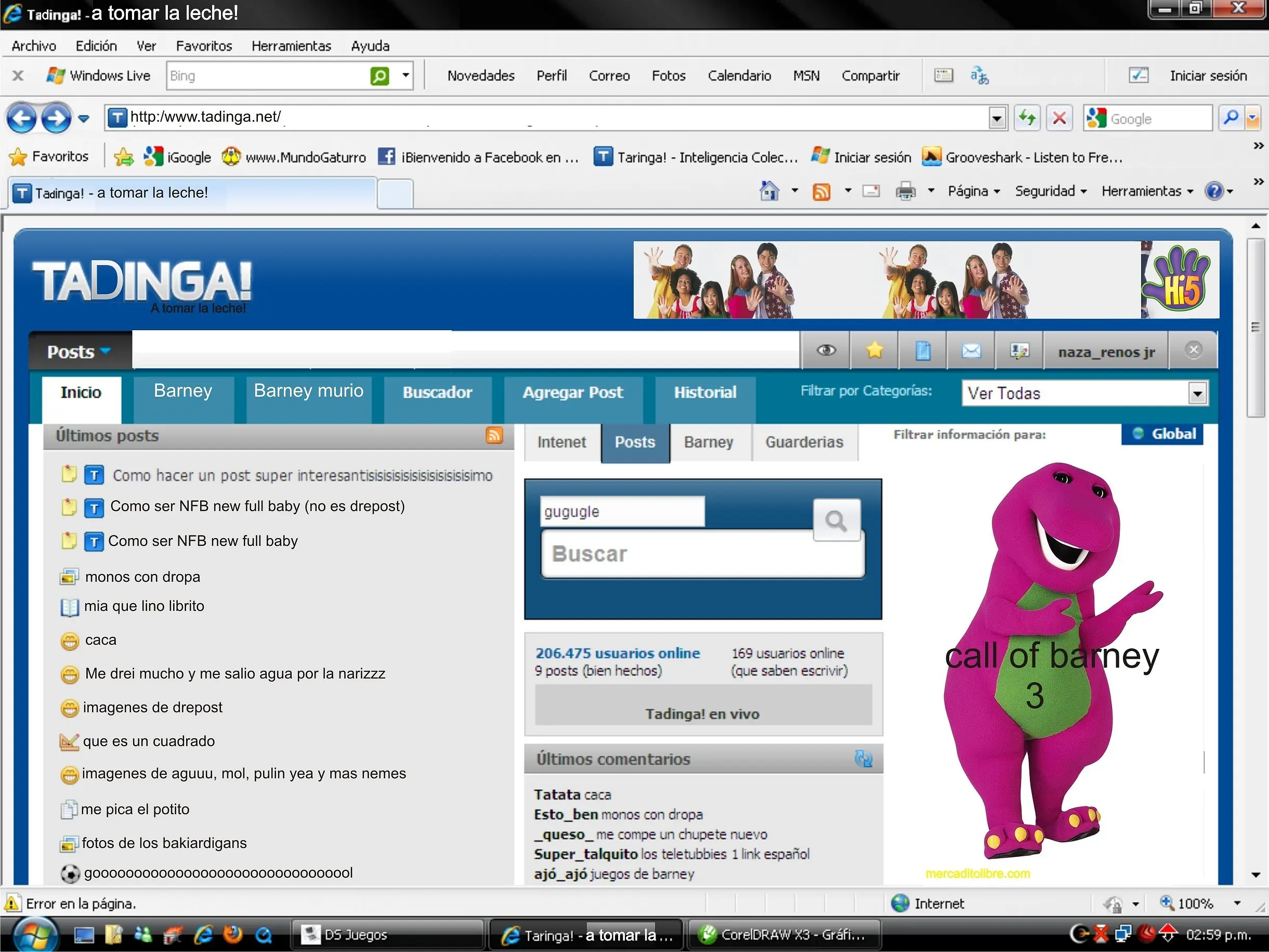Click the Hi5 banner advertisement

point(926,279)
